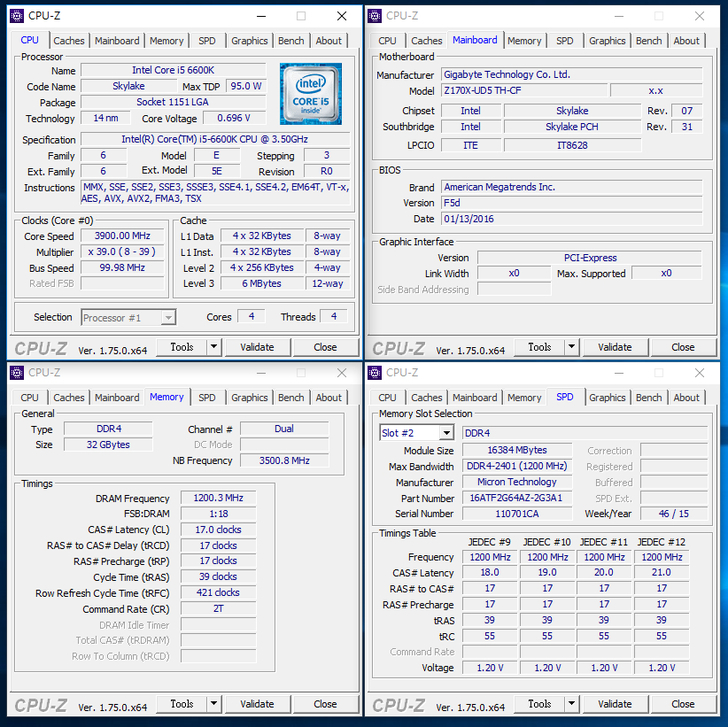Click the 01/13/2016 BIOS date field
The width and height of the screenshot is (728, 727).
point(572,219)
